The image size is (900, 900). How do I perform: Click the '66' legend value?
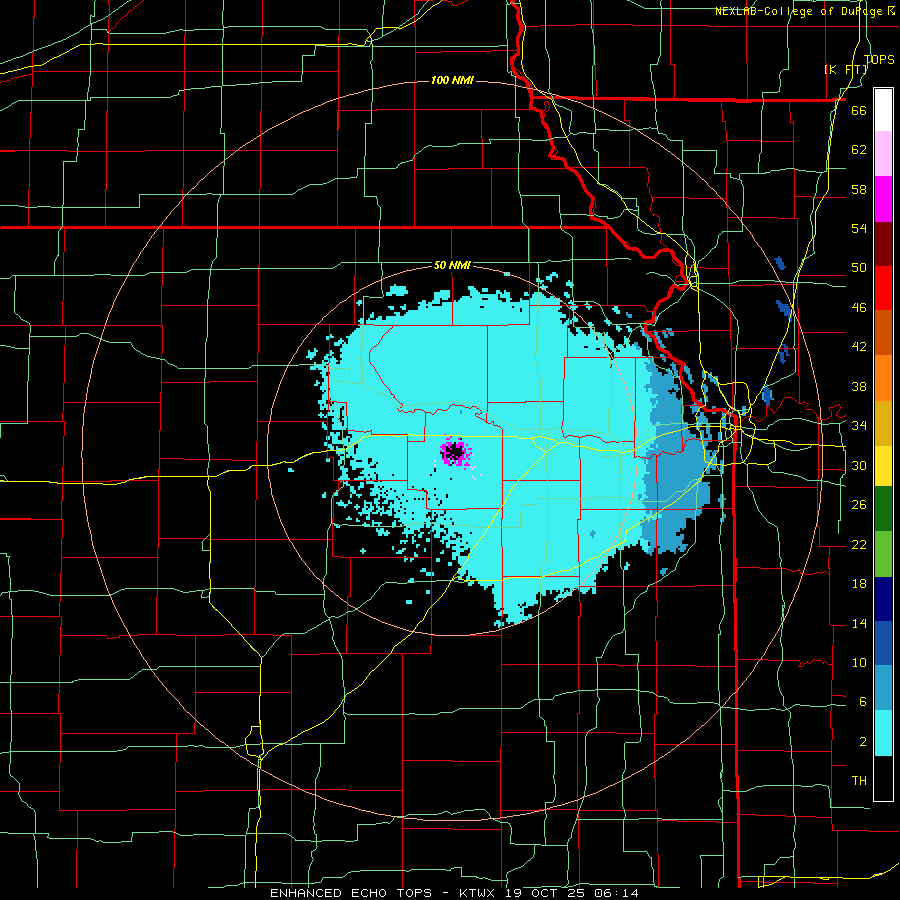(859, 110)
